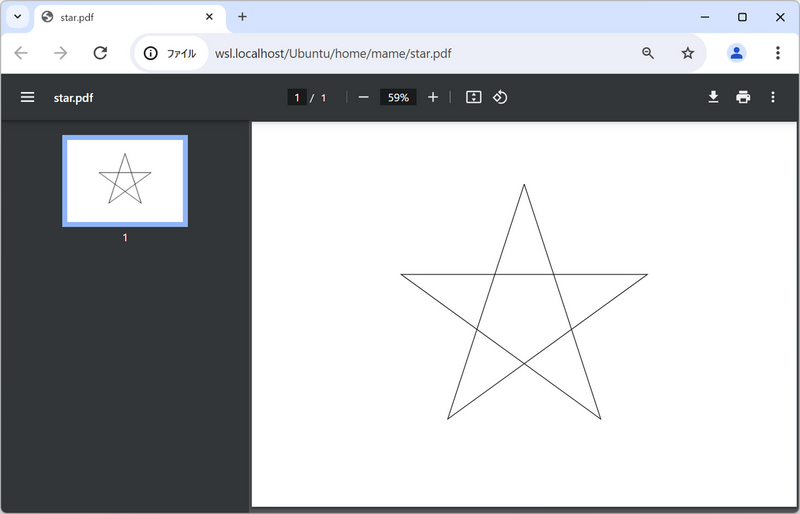Select the star.pdf browser tab
The height and width of the screenshot is (514, 800).
pyautogui.click(x=130, y=17)
